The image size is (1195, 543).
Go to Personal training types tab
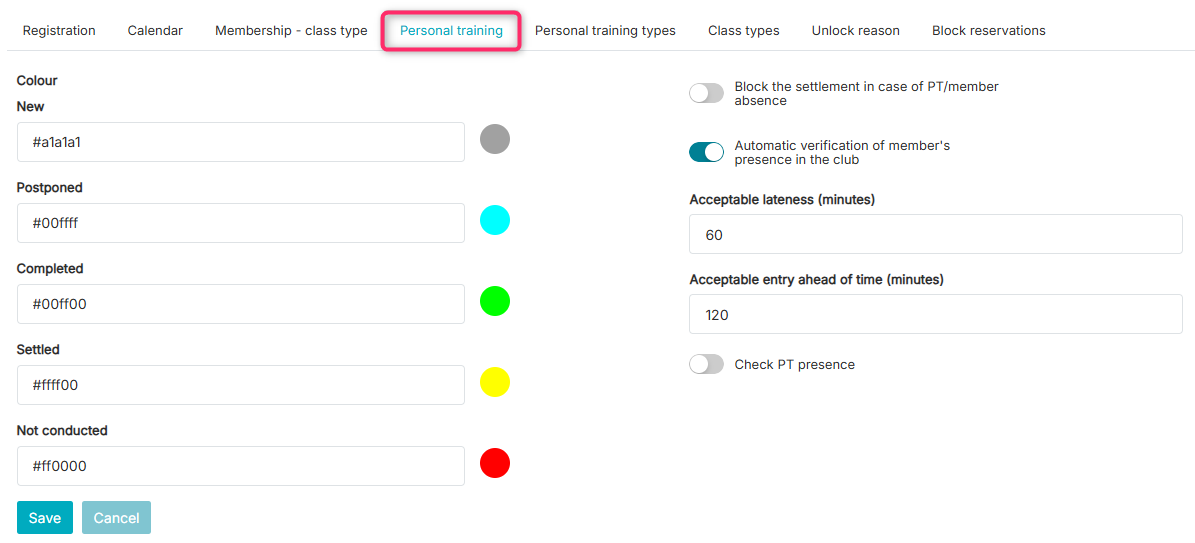tap(605, 31)
